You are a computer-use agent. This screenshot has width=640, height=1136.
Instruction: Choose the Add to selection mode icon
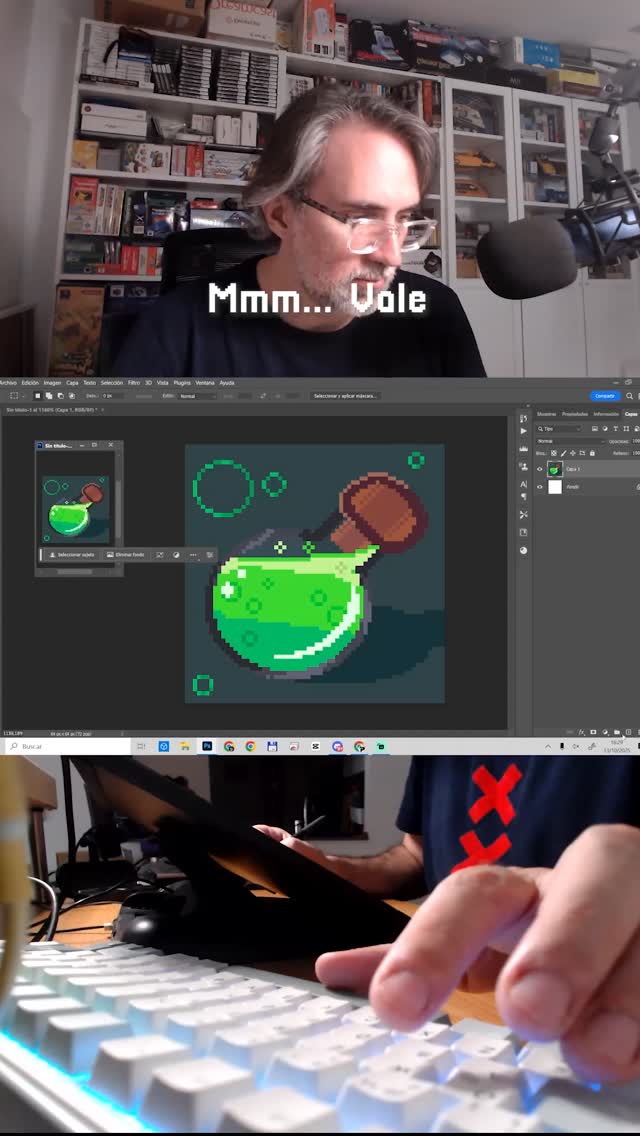pos(49,396)
